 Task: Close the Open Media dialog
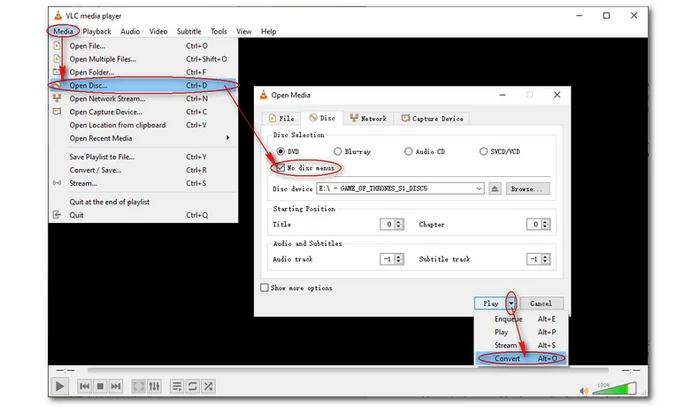pyautogui.click(x=557, y=95)
